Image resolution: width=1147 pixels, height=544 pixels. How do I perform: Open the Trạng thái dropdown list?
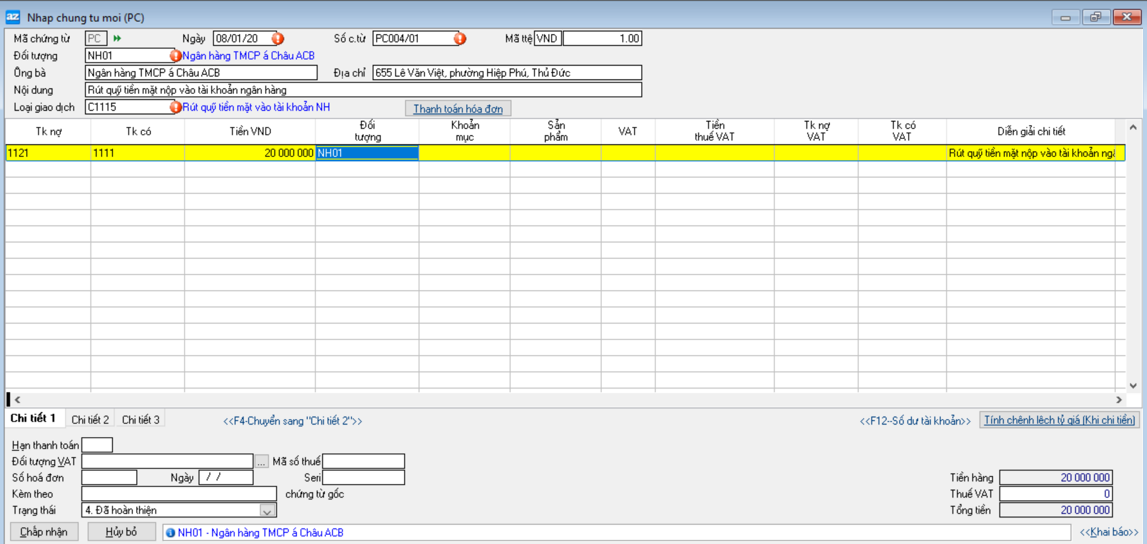[267, 511]
